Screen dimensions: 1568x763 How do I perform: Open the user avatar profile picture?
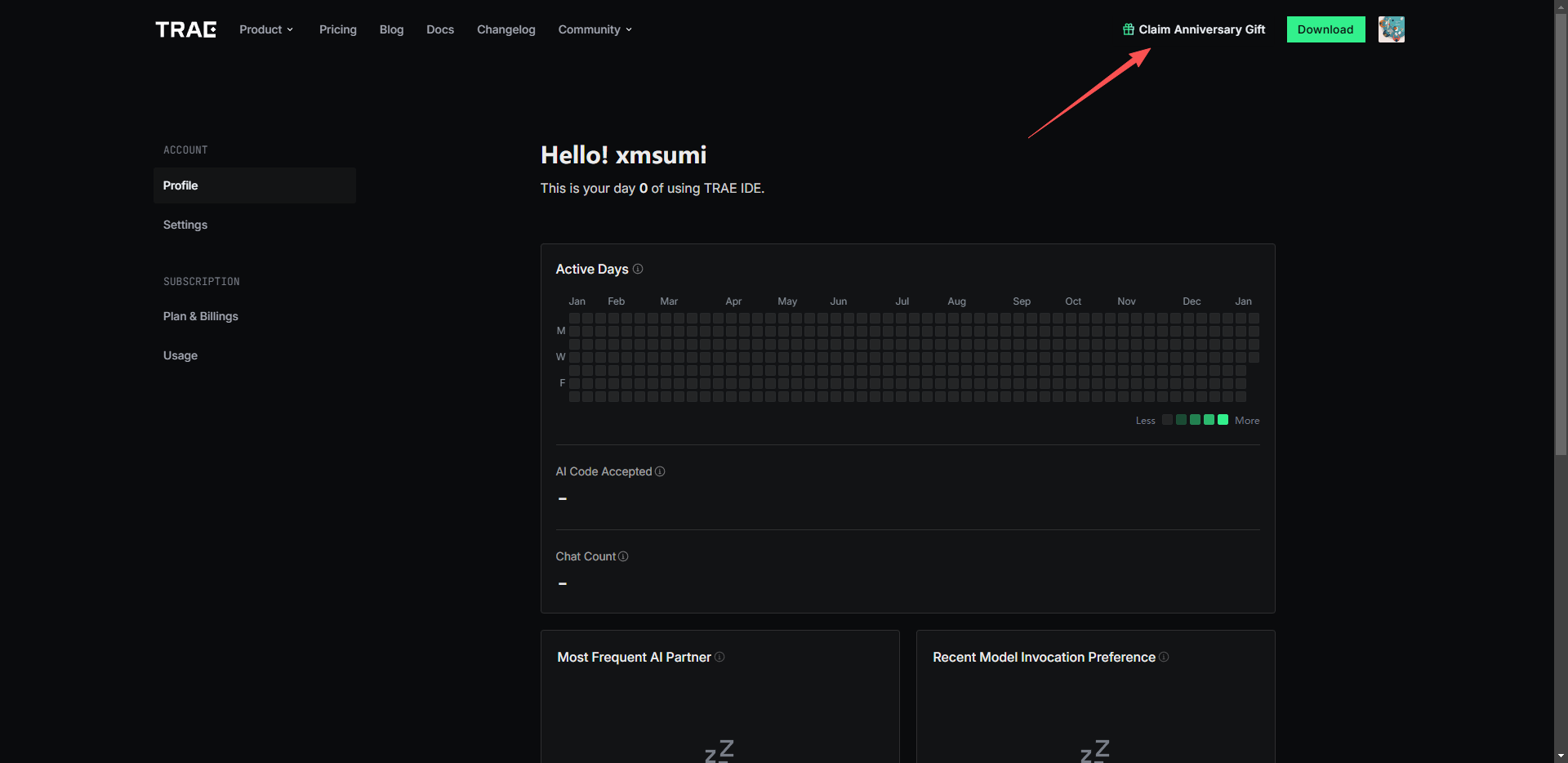1391,29
